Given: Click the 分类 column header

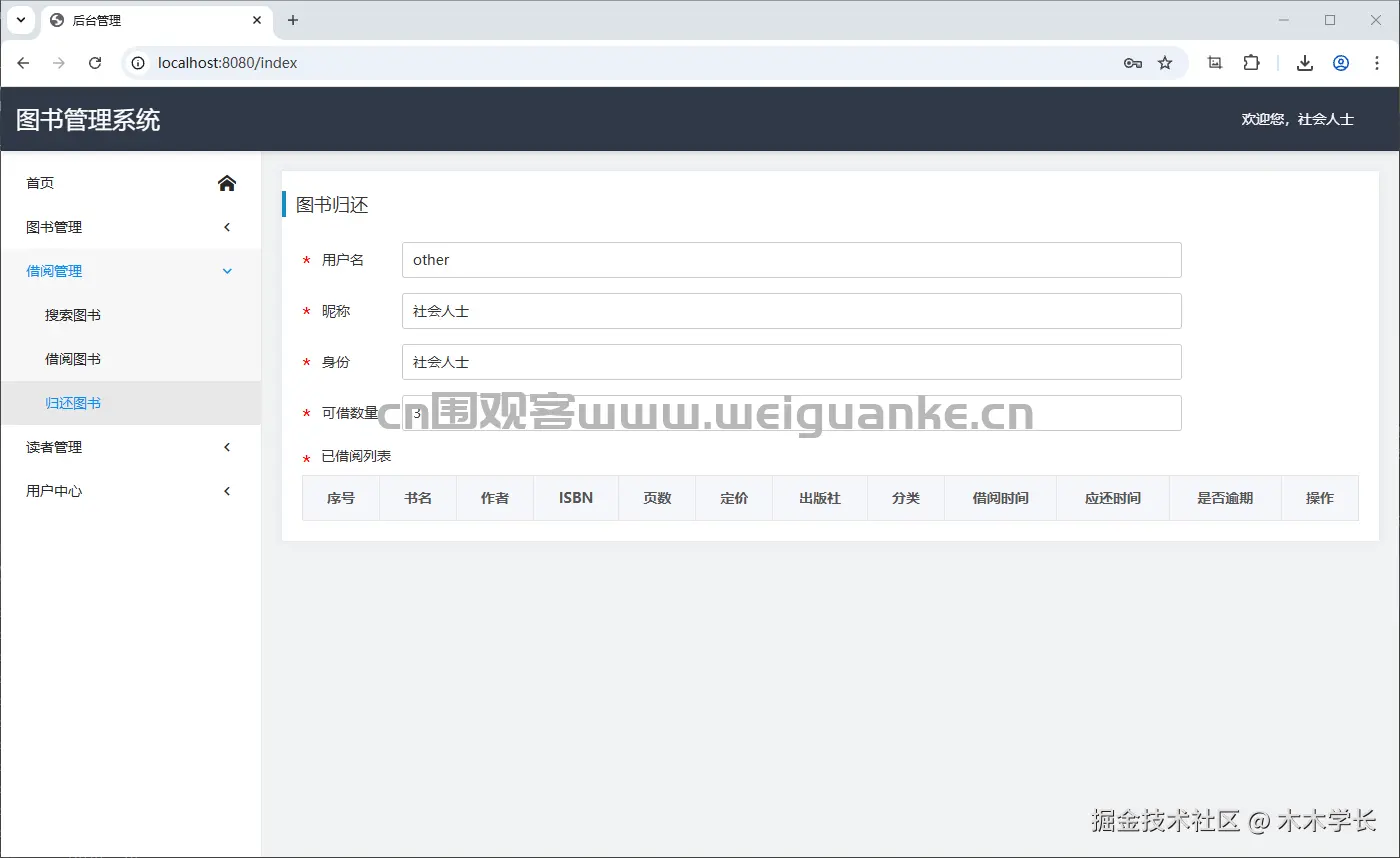Looking at the screenshot, I should pyautogui.click(x=906, y=498).
